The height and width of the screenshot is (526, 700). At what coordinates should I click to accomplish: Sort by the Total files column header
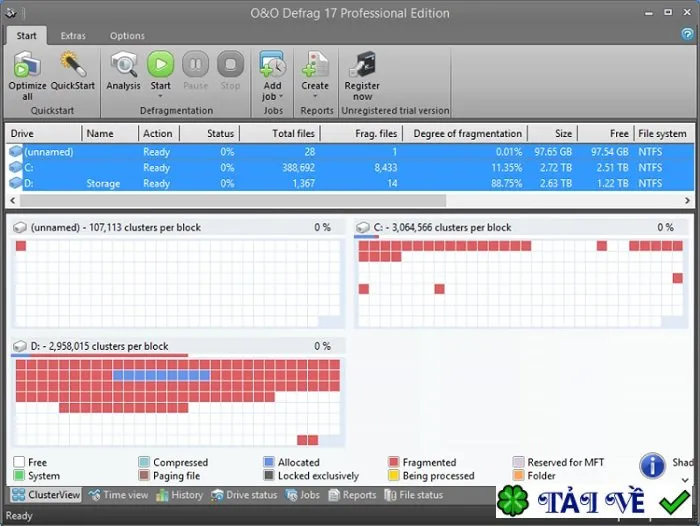pos(280,134)
